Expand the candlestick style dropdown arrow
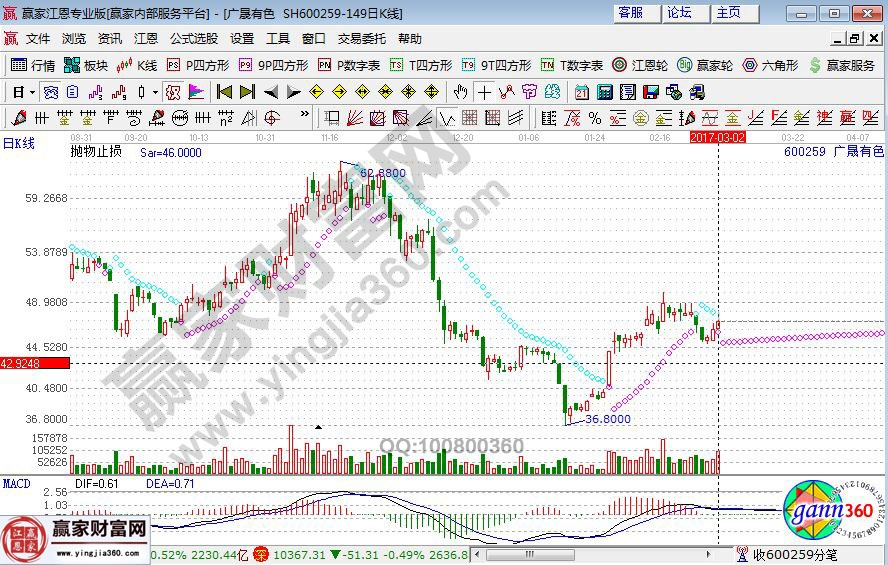Screen dimensions: 888x565 tap(155, 92)
